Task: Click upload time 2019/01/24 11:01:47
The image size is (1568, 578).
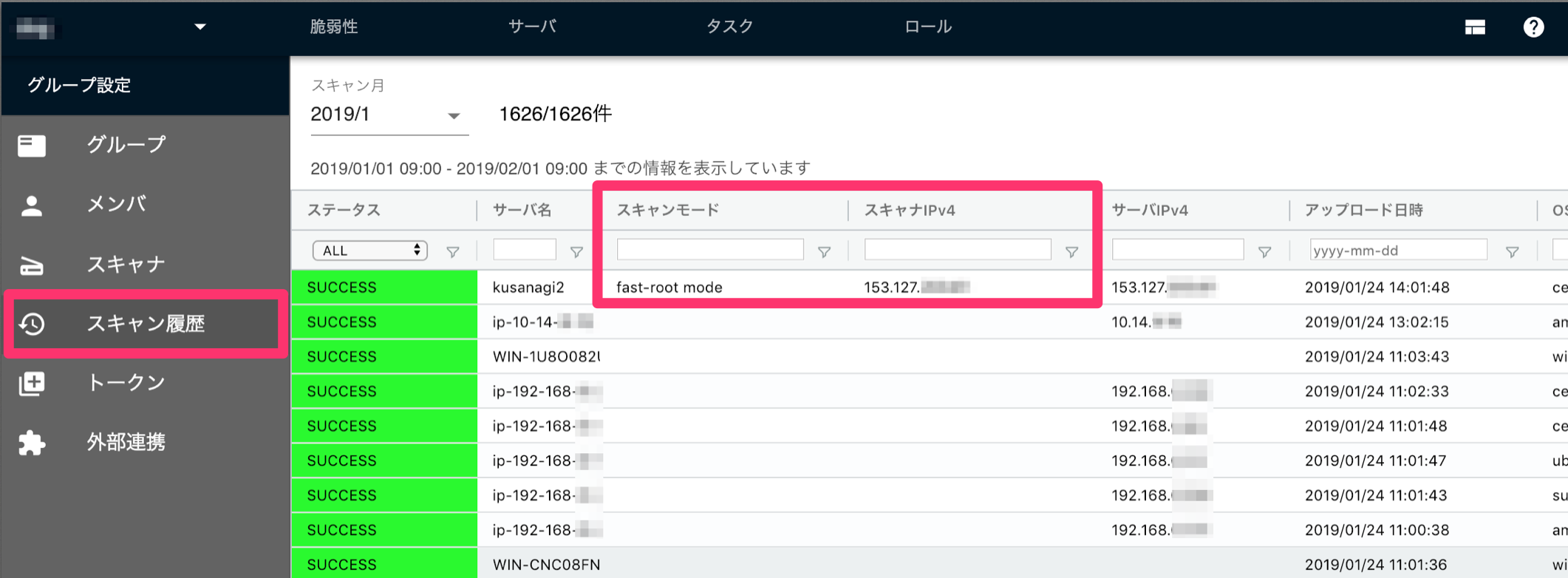Action: point(1377,461)
